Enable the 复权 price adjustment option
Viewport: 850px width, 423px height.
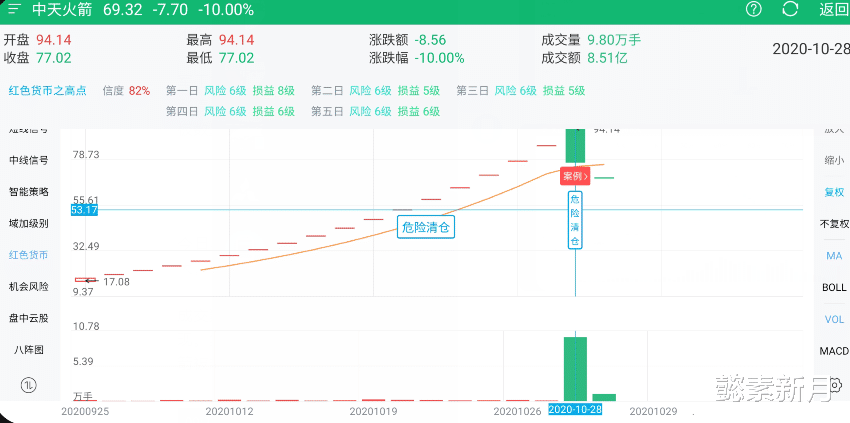[x=834, y=192]
